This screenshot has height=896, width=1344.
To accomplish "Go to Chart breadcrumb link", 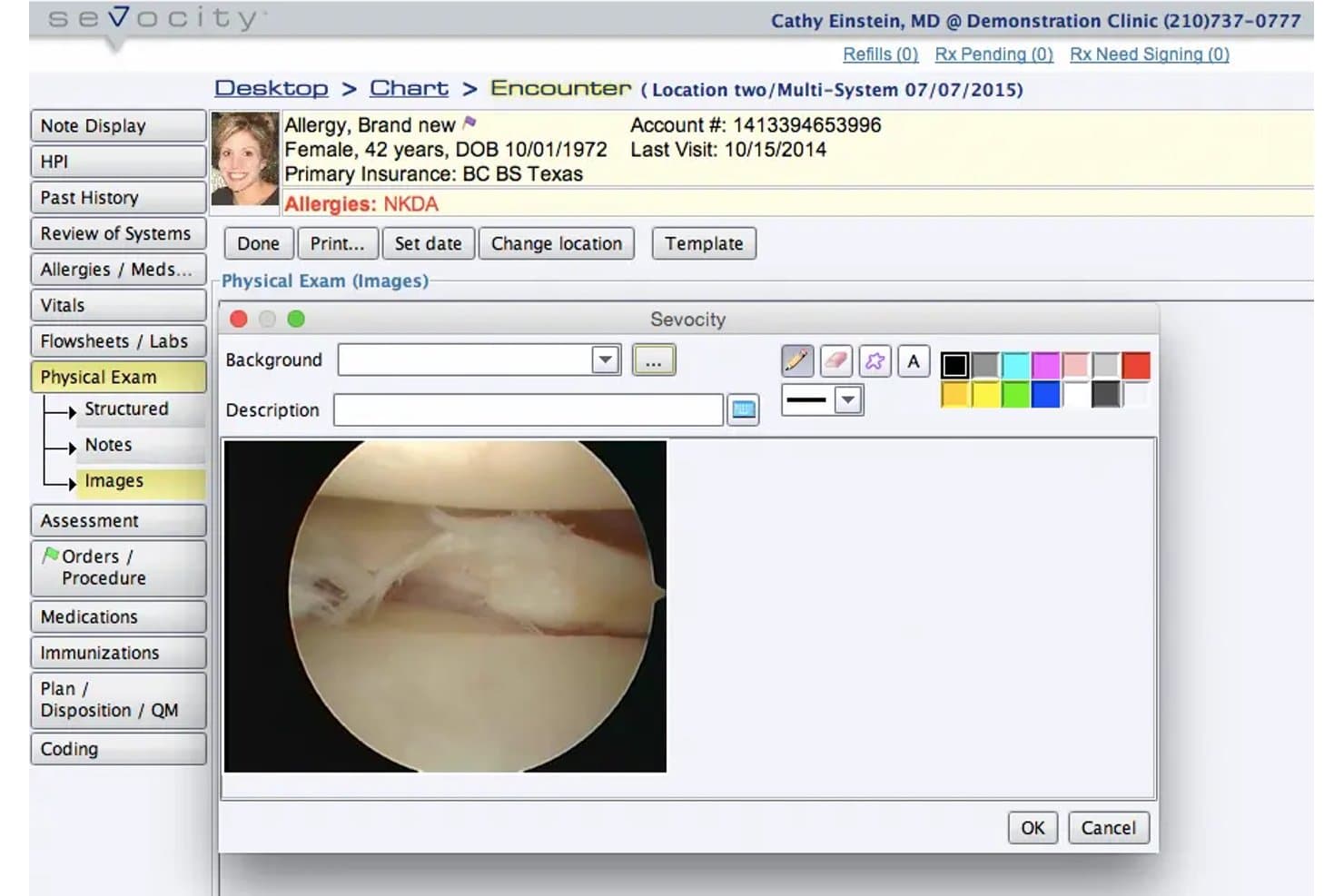I will pyautogui.click(x=409, y=88).
